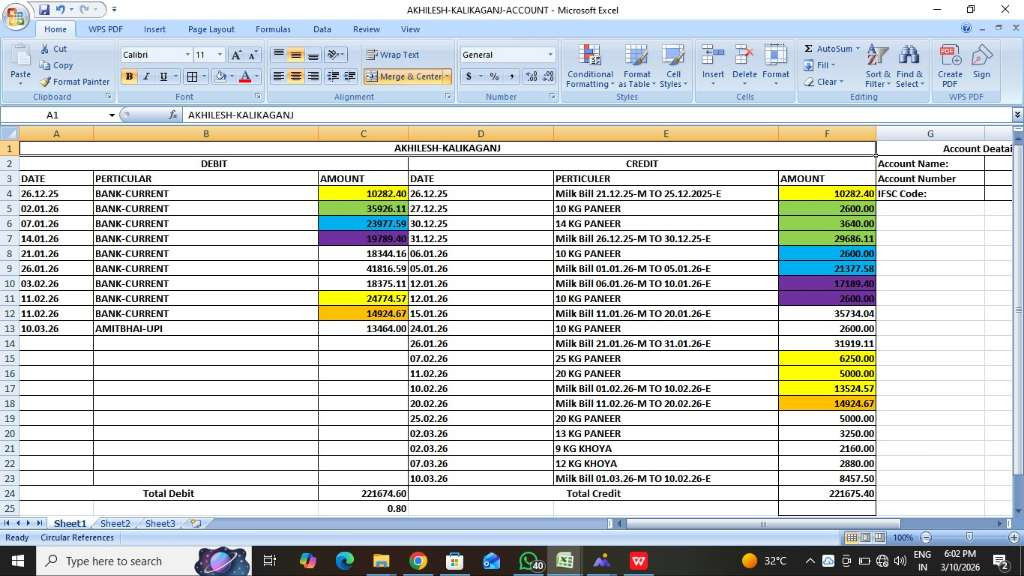Toggle Italic formatting
Screen dimensions: 1024x576
(146, 76)
